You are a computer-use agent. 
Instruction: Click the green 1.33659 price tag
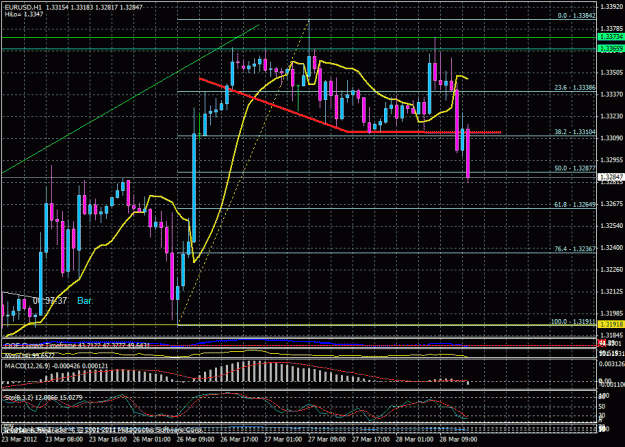[x=611, y=49]
